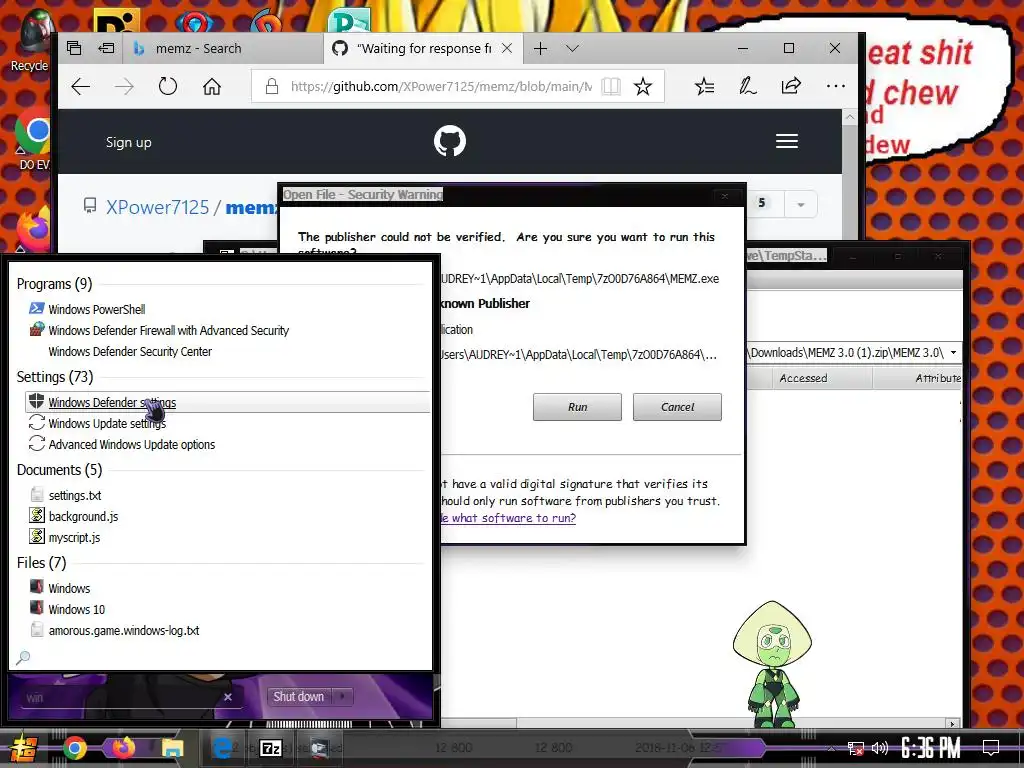Screen dimensions: 1024x768
Task: Open Windows Defender Firewall with Advanced Security
Action: click(168, 330)
